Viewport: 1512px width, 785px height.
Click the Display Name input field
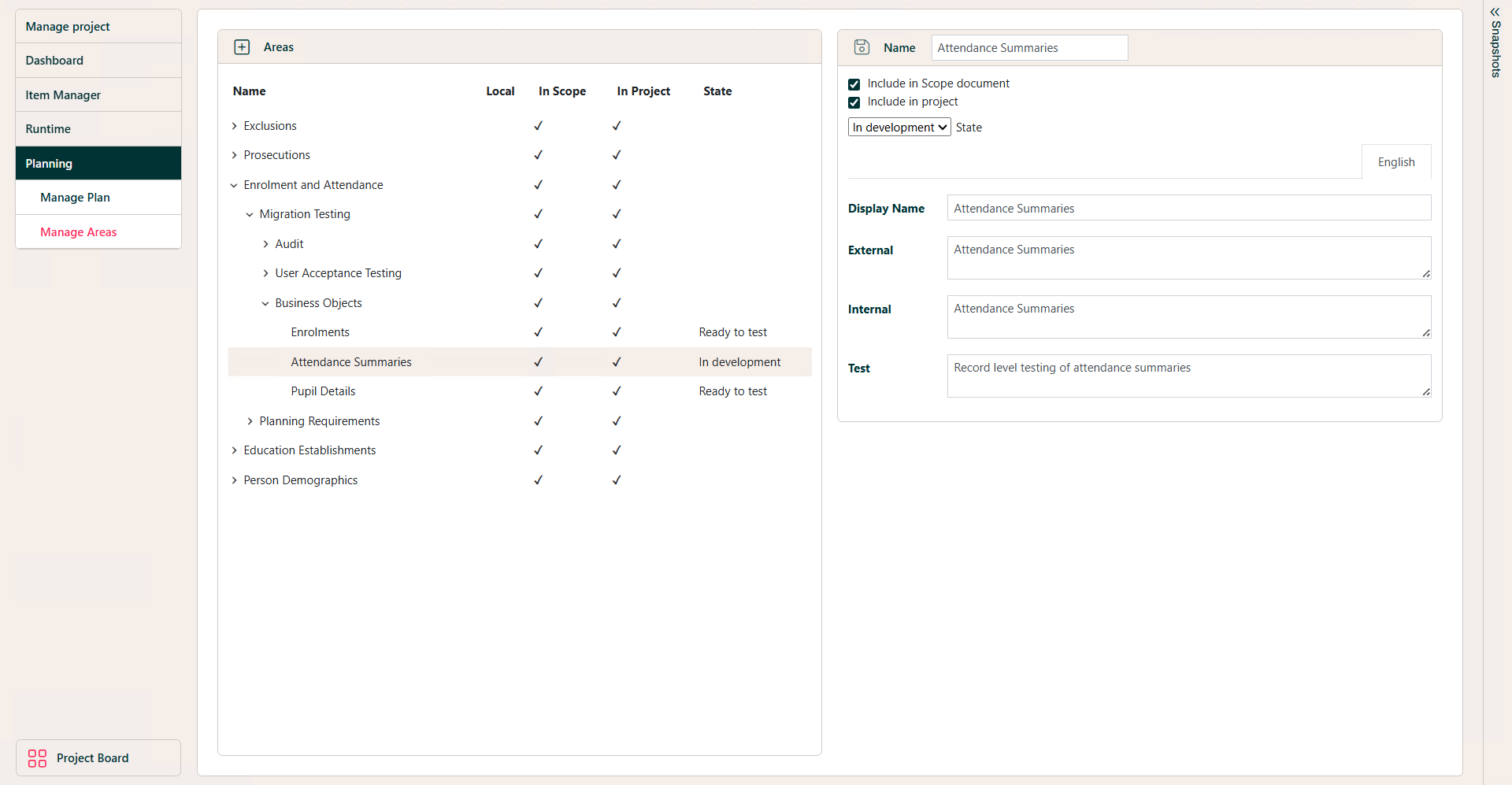1188,209
